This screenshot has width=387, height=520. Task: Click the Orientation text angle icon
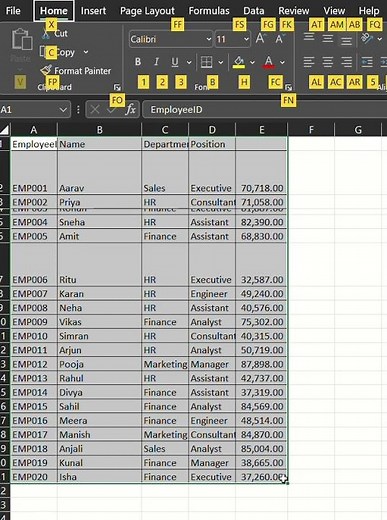[x=367, y=39]
